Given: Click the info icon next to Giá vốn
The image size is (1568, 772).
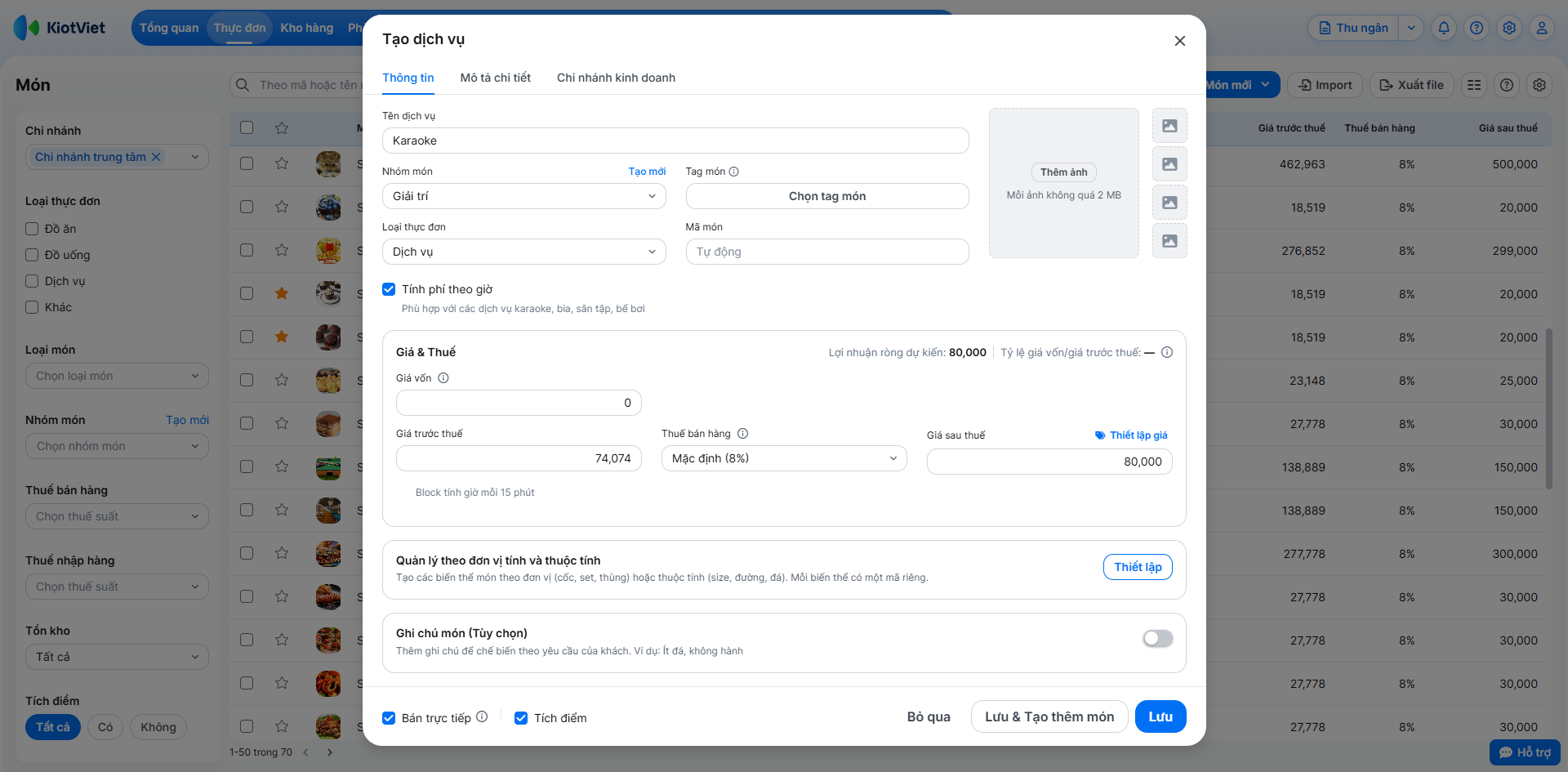Looking at the screenshot, I should click(443, 378).
